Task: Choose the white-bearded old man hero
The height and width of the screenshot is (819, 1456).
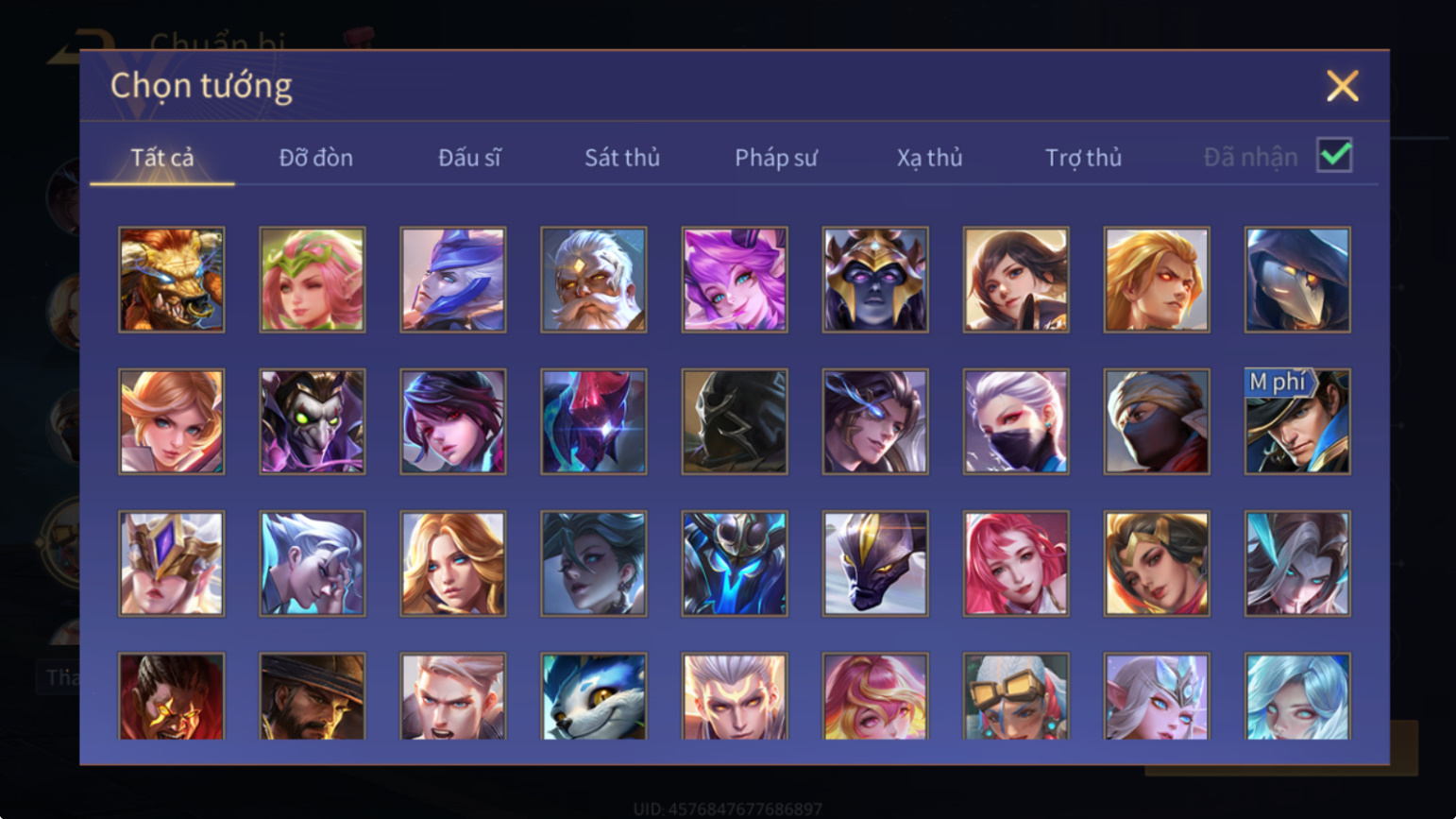Action: [594, 280]
